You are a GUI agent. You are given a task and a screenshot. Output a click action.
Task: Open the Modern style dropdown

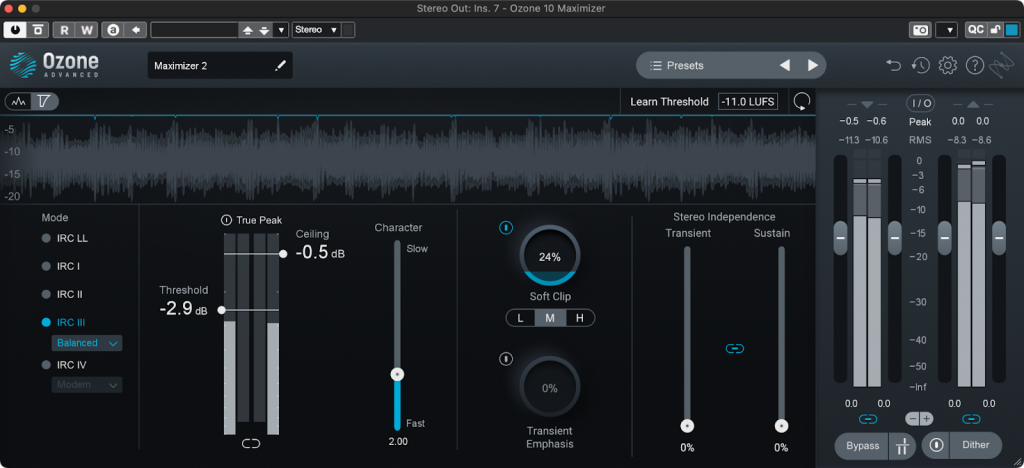[x=87, y=385]
